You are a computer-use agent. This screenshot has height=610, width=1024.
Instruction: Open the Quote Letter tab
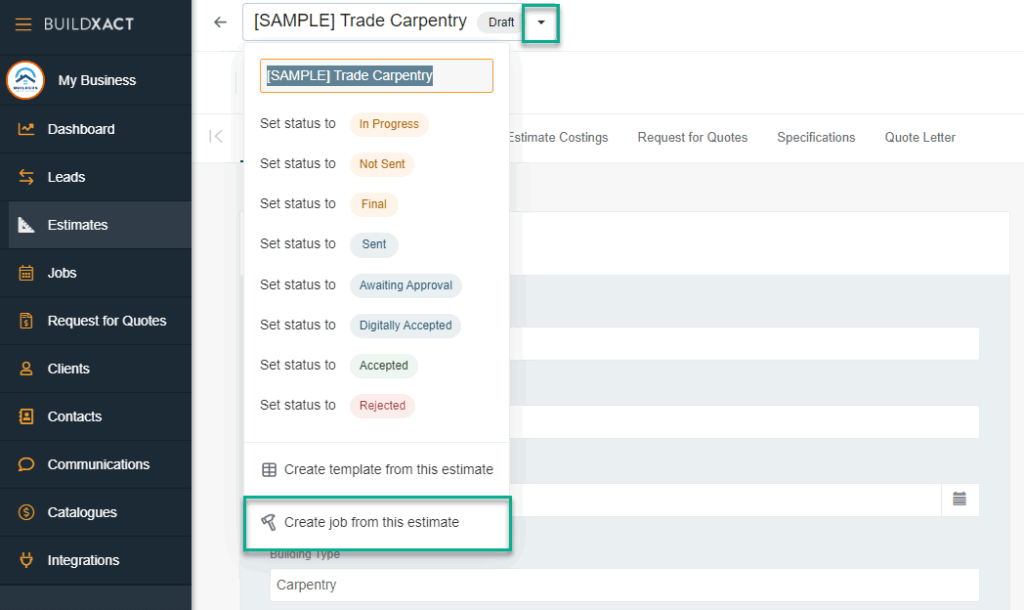(919, 137)
